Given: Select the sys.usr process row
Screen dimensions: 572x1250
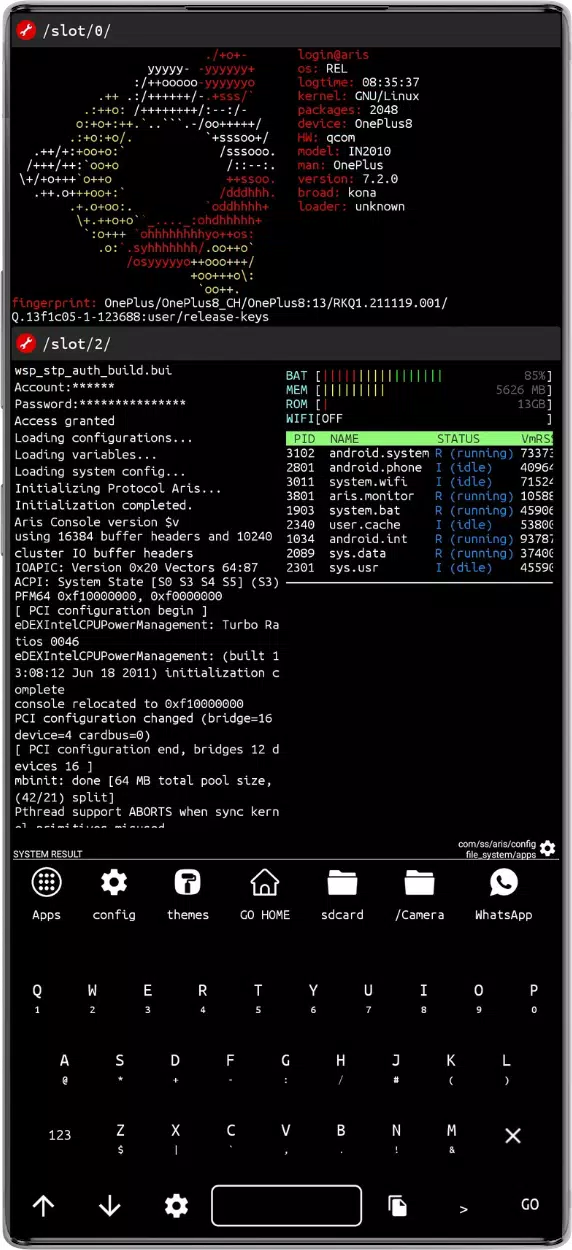Looking at the screenshot, I should pos(419,568).
